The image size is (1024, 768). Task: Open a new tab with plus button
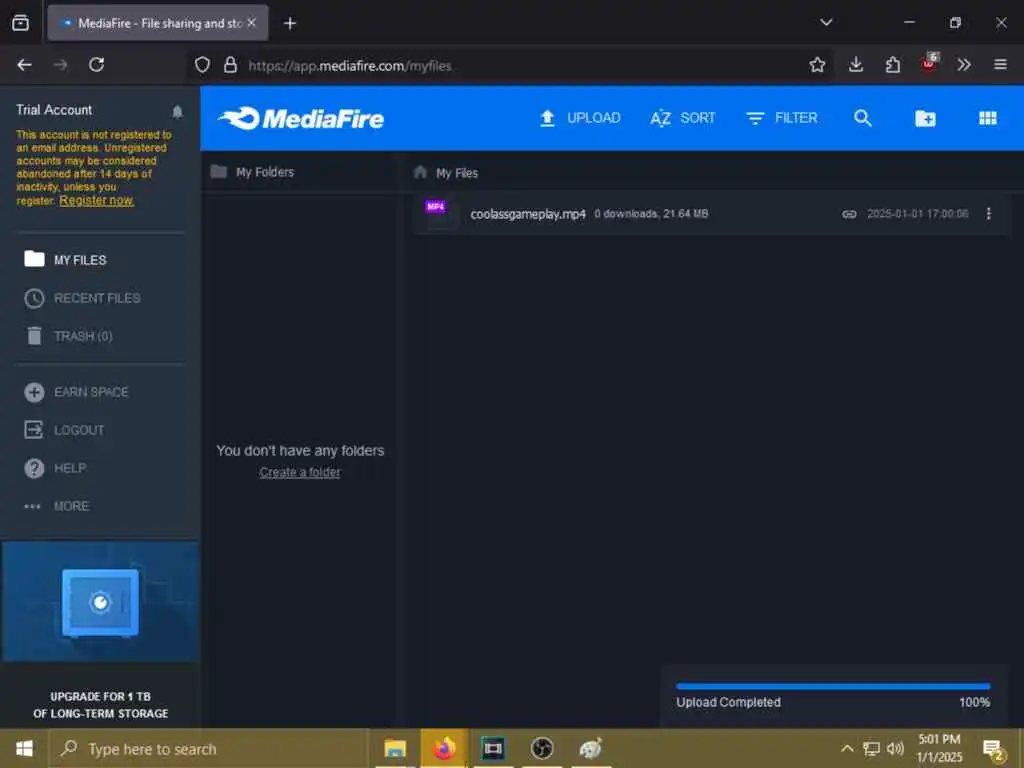pos(290,24)
